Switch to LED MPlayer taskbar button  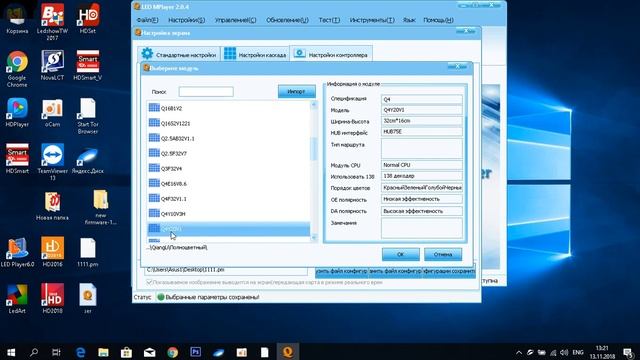(x=288, y=352)
